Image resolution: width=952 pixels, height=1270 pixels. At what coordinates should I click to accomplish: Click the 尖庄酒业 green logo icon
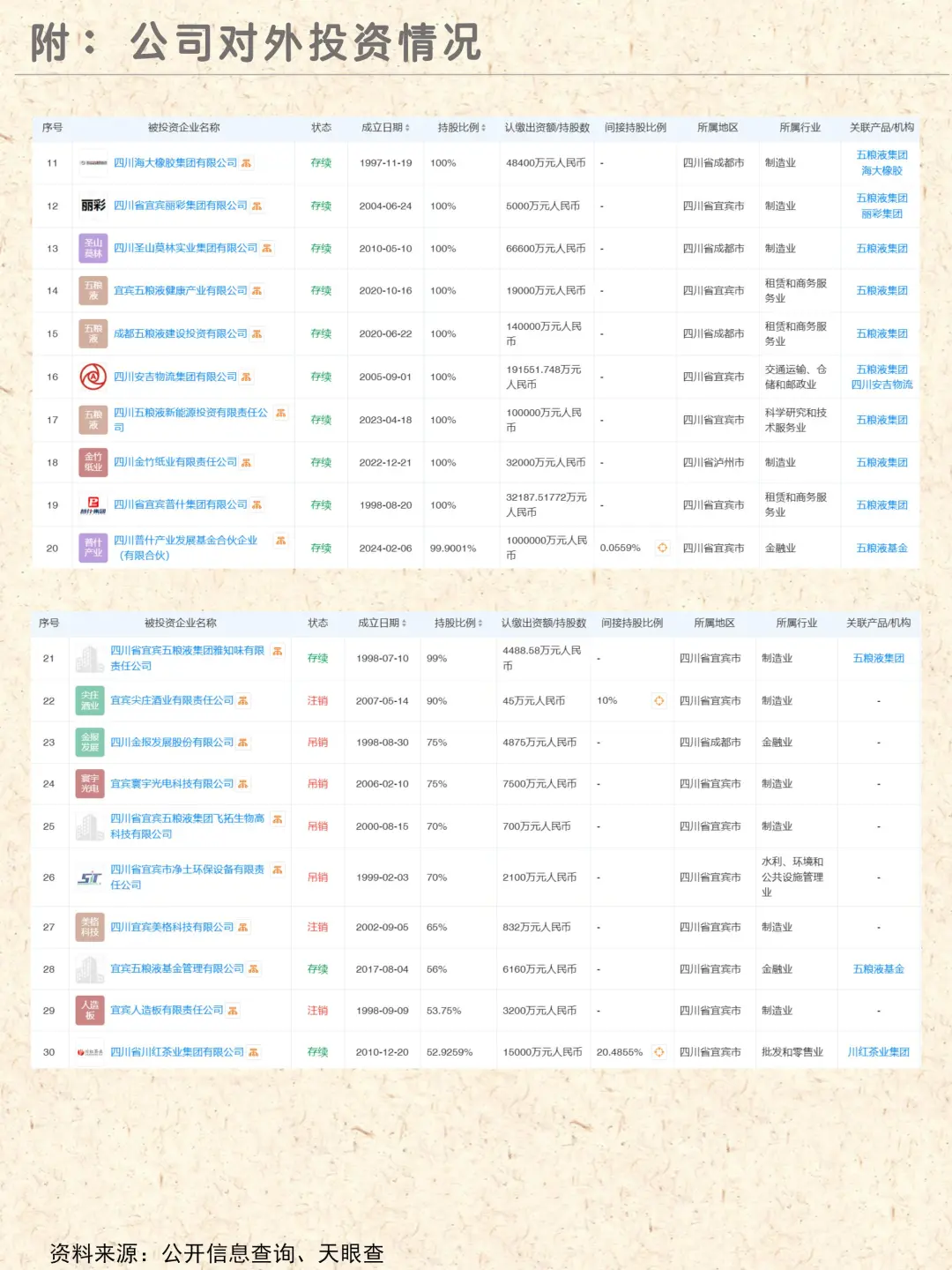click(x=90, y=700)
